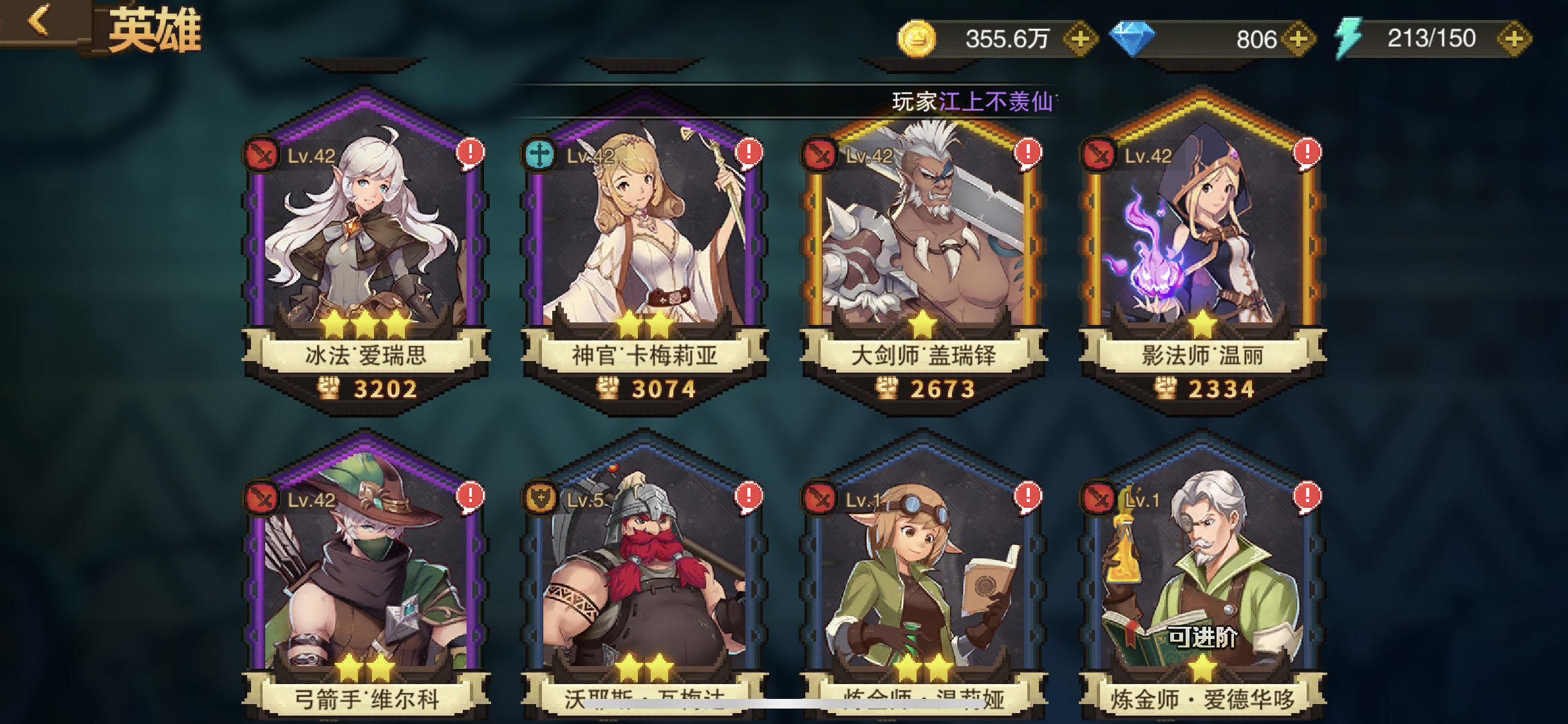
Task: Add gold coins with the plus icon
Action: pyautogui.click(x=1080, y=39)
